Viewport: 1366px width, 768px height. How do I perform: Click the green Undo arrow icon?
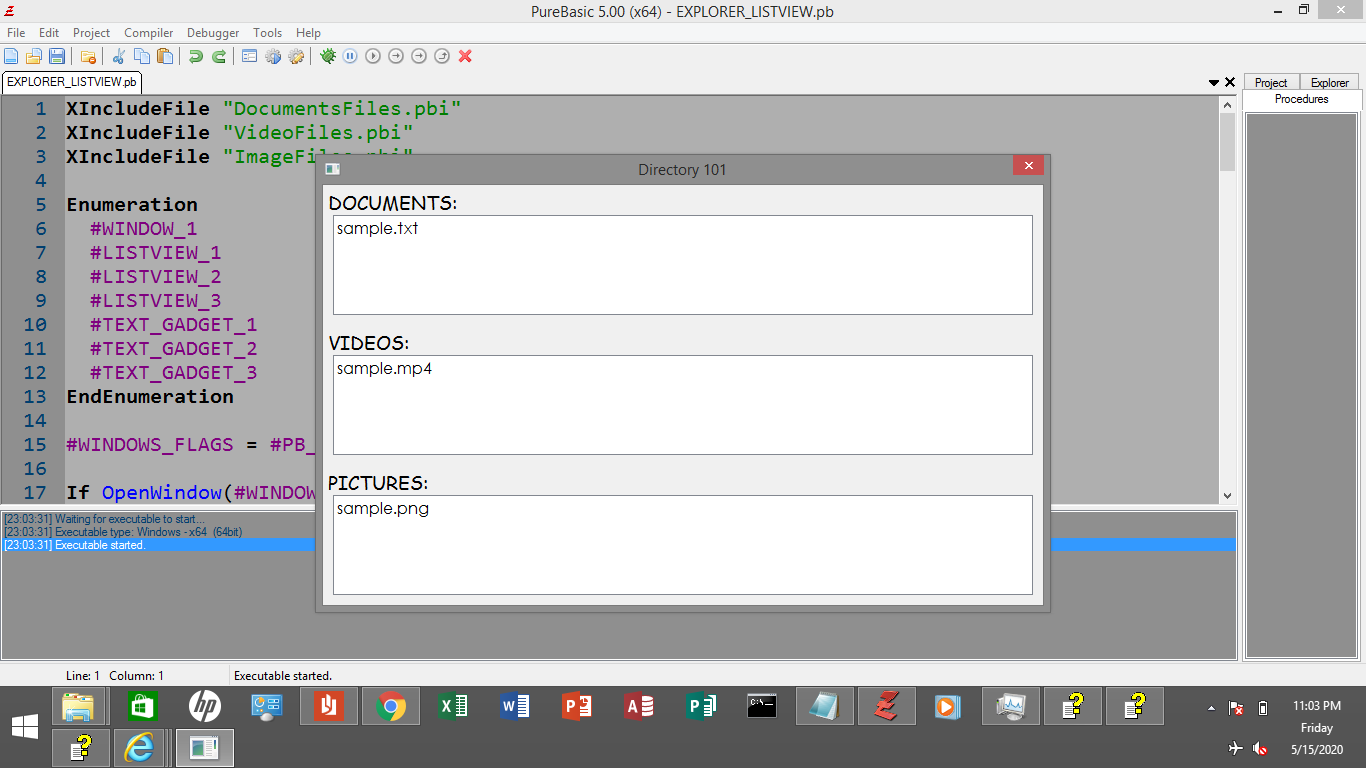pos(196,56)
